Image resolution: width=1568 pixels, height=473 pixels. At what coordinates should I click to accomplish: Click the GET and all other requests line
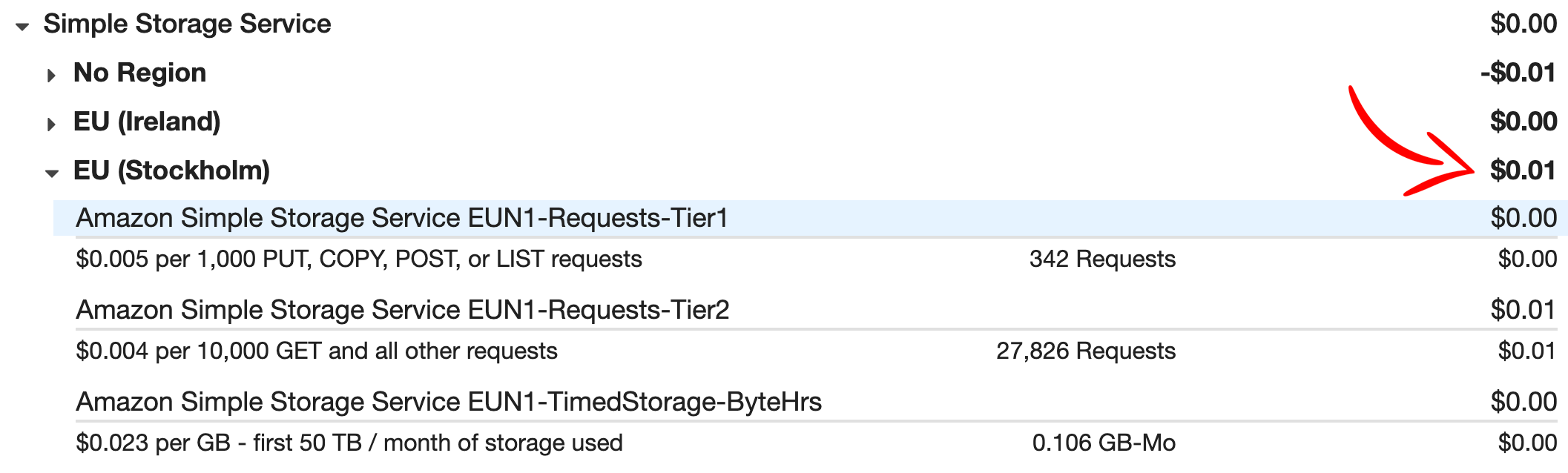317,351
